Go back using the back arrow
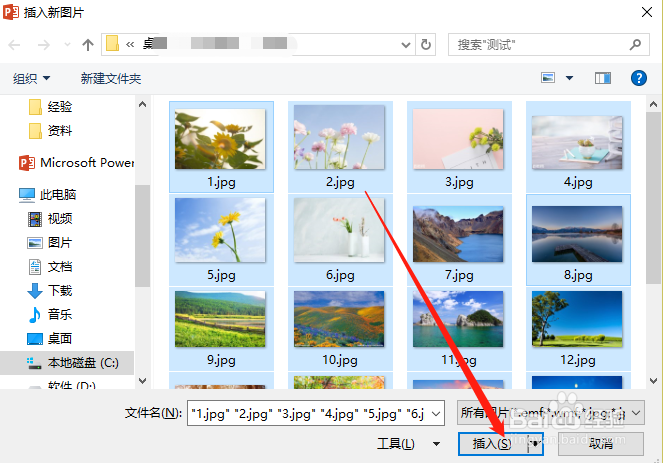This screenshot has width=663, height=463. point(14,44)
